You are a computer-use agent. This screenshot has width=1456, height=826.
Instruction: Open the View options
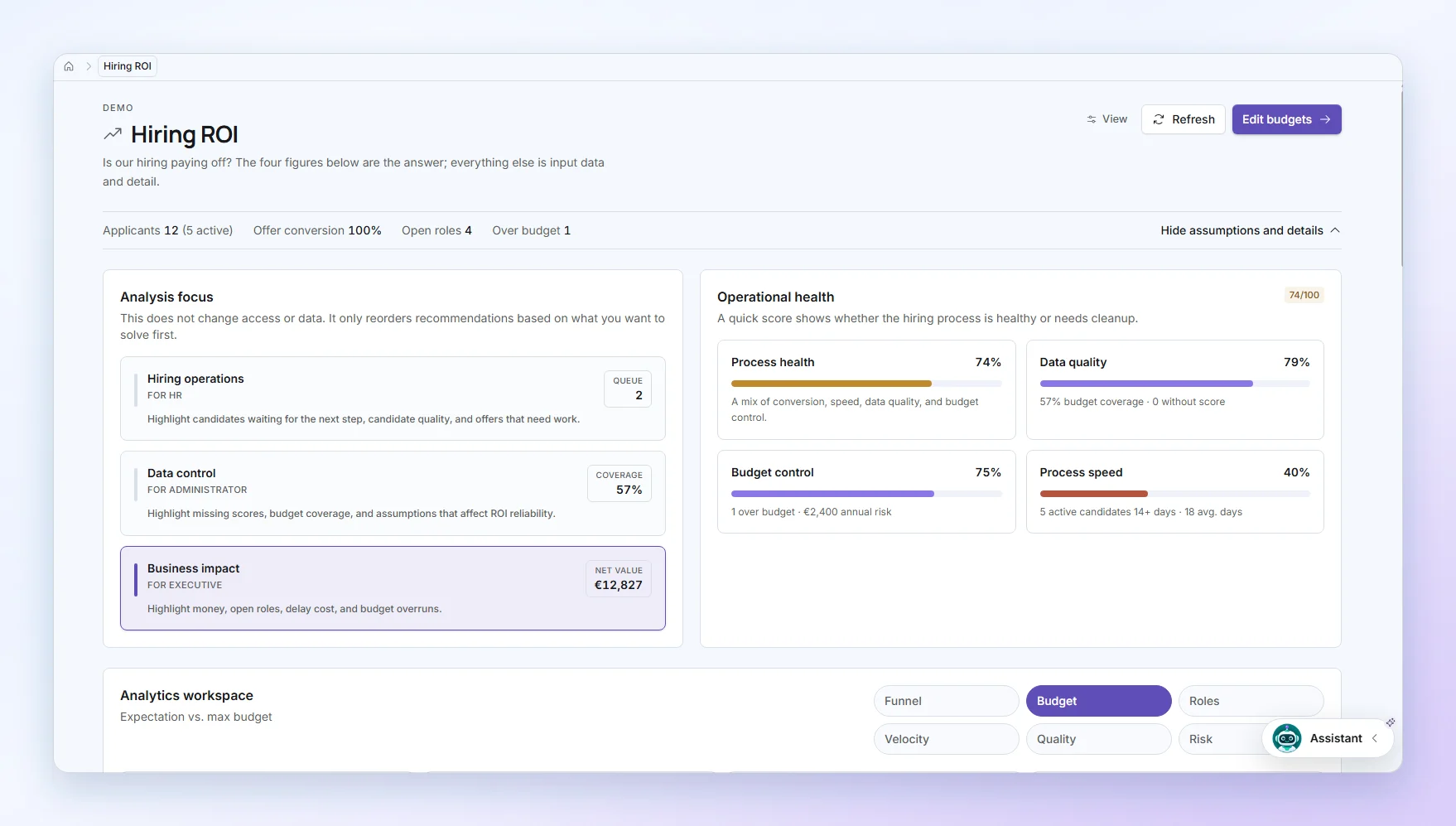point(1106,119)
